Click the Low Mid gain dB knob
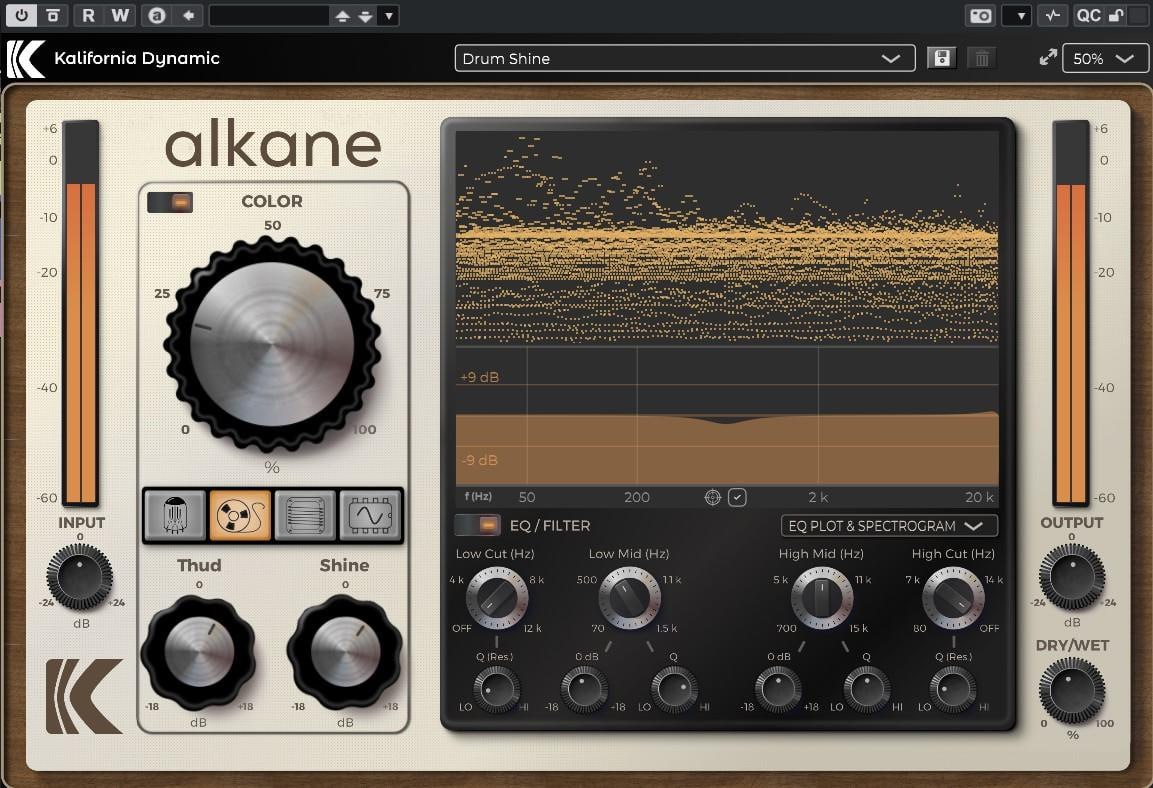This screenshot has height=788, width=1153. [x=585, y=690]
